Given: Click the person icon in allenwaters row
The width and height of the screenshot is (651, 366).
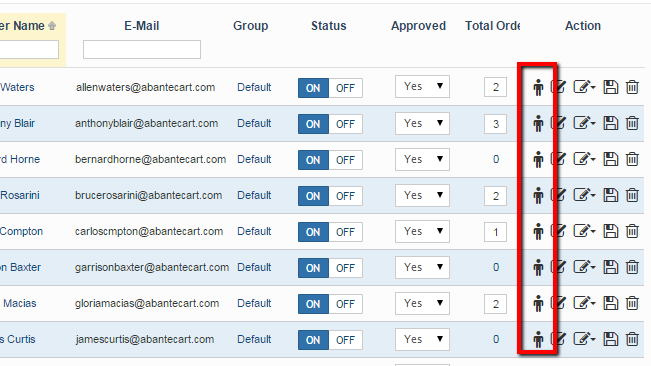Looking at the screenshot, I should pyautogui.click(x=538, y=88).
